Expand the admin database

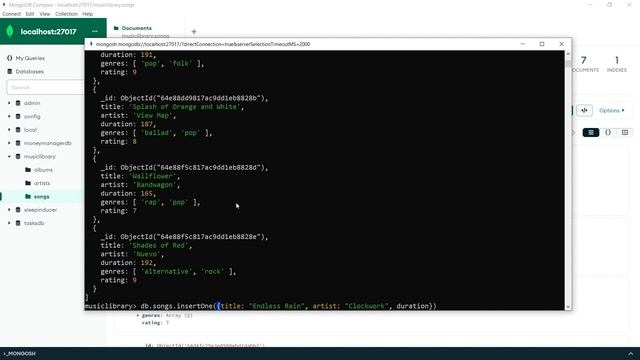(9, 103)
